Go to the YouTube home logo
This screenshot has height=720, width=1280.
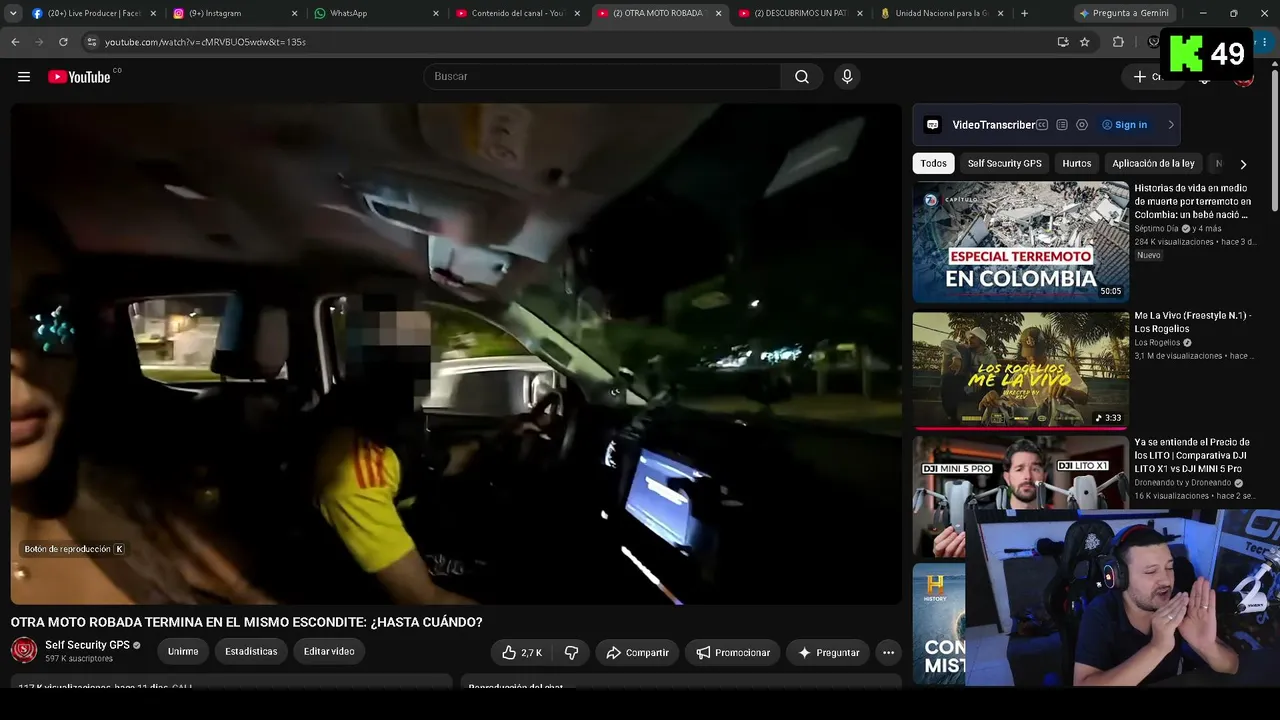(x=79, y=77)
